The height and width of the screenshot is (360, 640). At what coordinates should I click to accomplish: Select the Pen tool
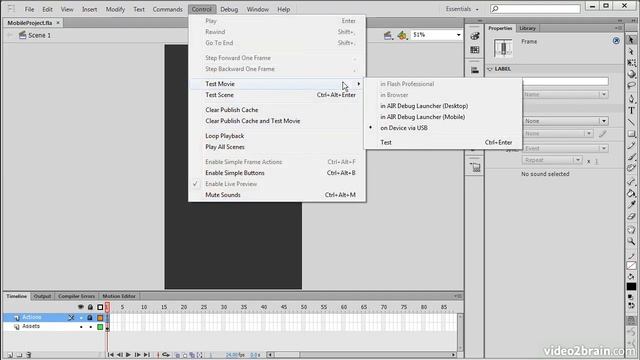631,99
